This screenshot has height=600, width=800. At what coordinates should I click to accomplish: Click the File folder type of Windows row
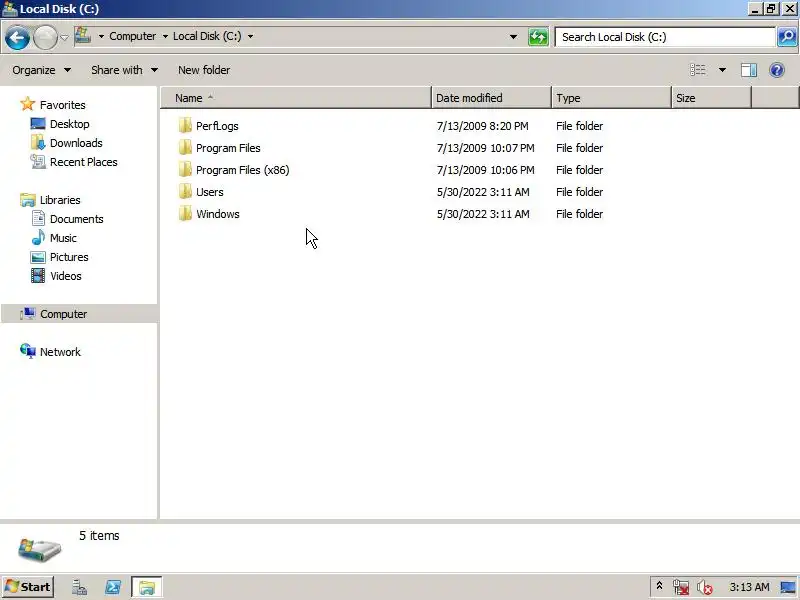click(580, 214)
